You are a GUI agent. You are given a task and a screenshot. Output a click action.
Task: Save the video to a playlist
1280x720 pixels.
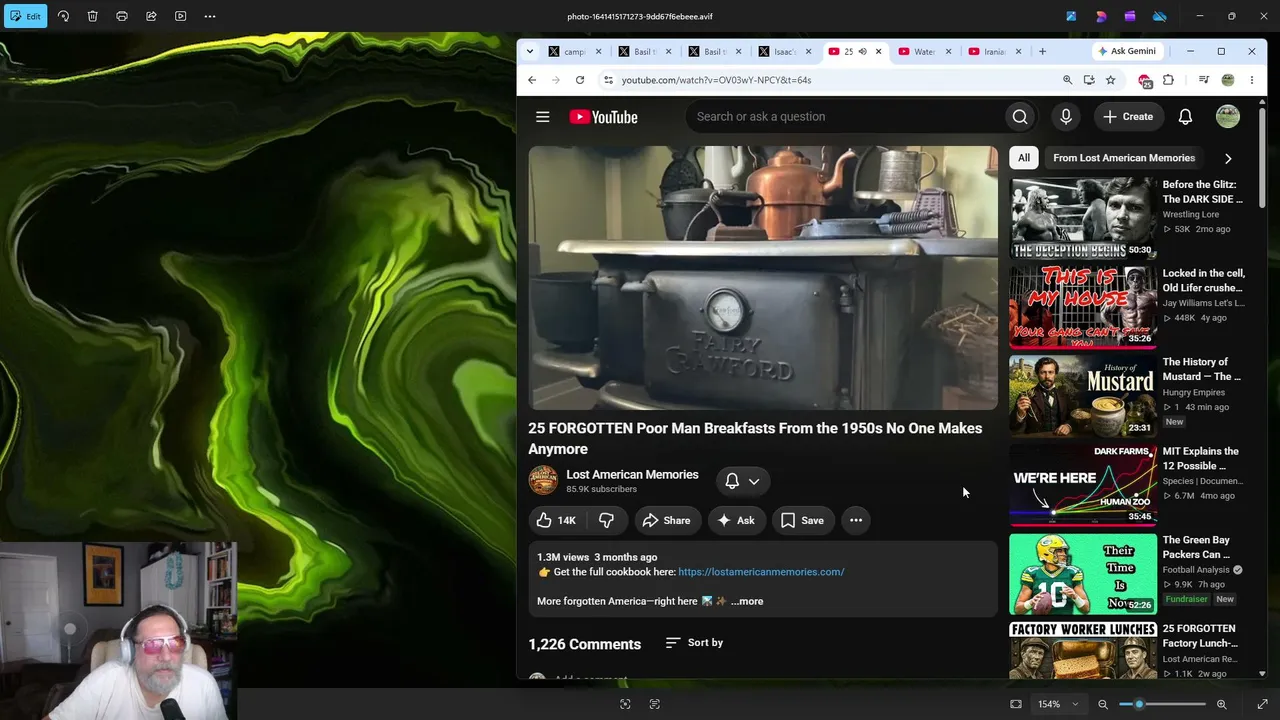[802, 520]
